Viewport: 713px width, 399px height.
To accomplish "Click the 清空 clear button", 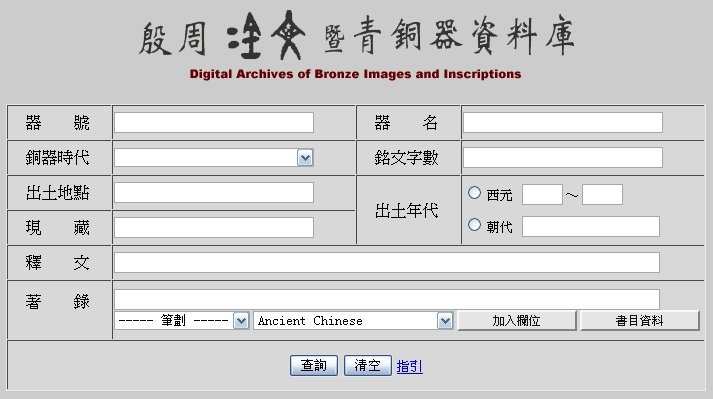I will click(x=367, y=365).
